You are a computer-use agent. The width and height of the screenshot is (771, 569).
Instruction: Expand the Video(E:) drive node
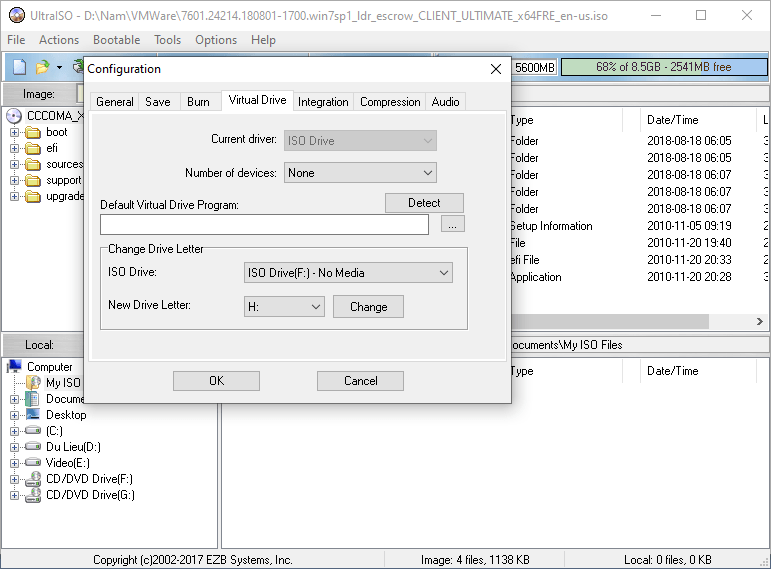(14, 463)
